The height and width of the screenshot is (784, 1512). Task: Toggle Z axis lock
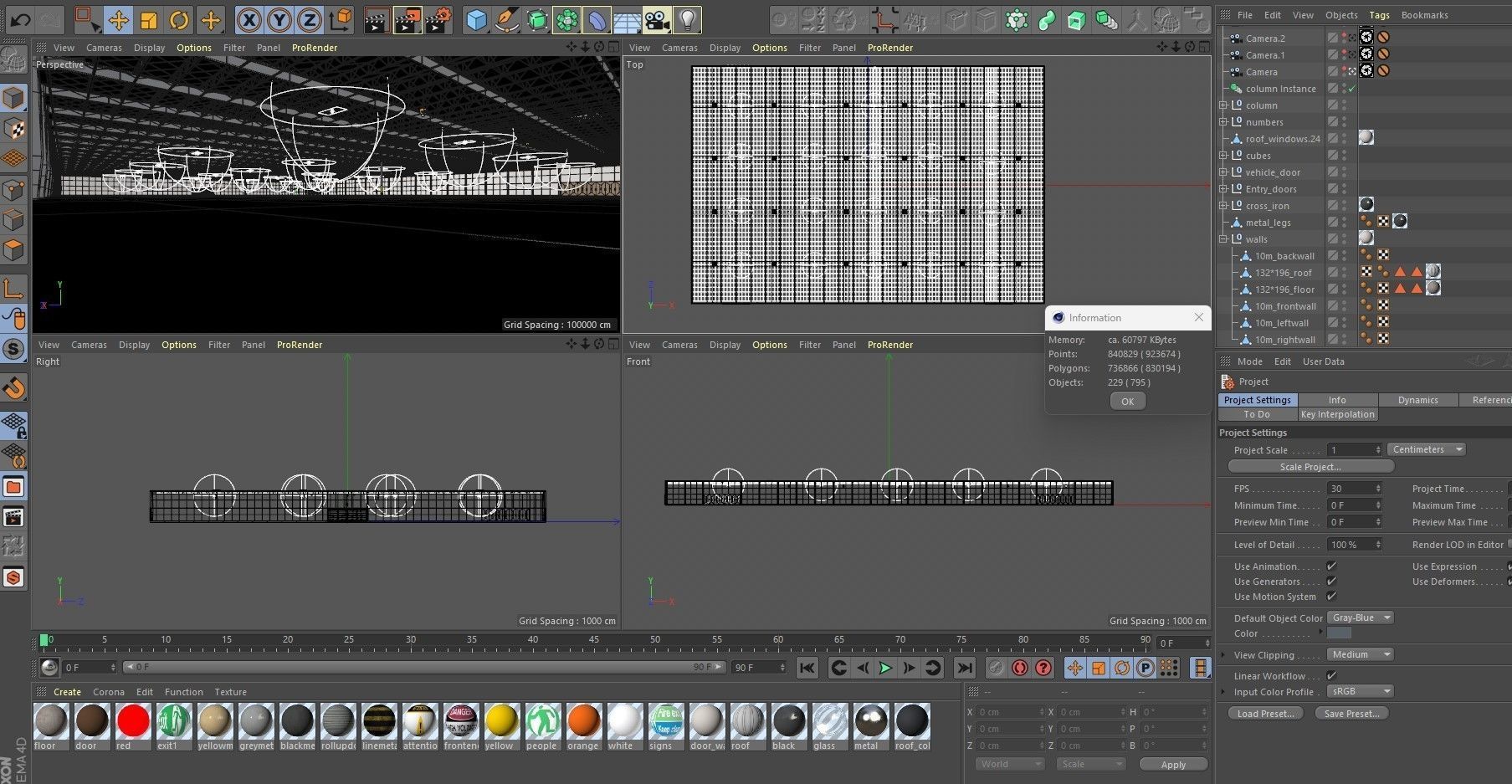[310, 20]
